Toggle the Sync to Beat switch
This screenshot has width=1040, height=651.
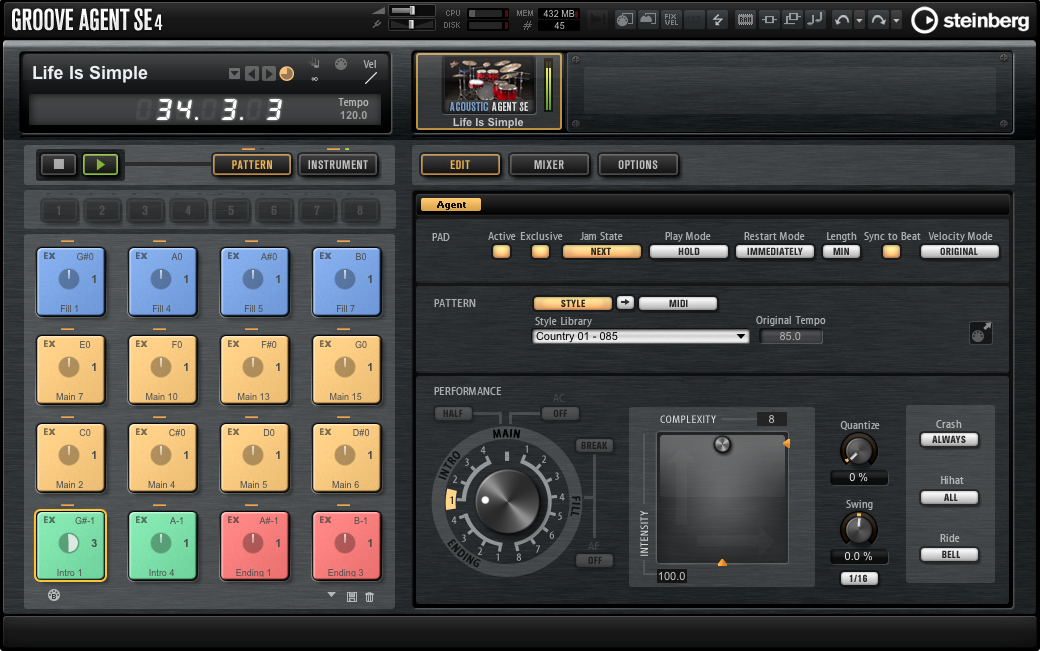coord(891,252)
